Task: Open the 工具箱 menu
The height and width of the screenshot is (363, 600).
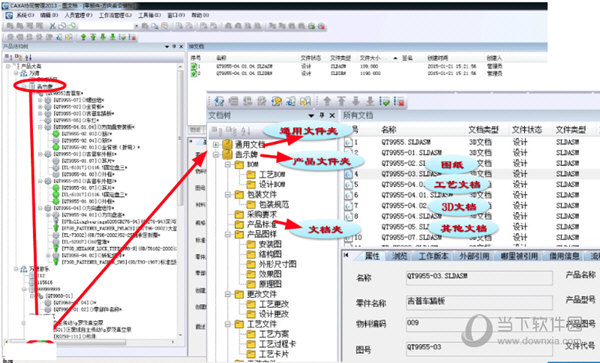Action: pyautogui.click(x=149, y=15)
